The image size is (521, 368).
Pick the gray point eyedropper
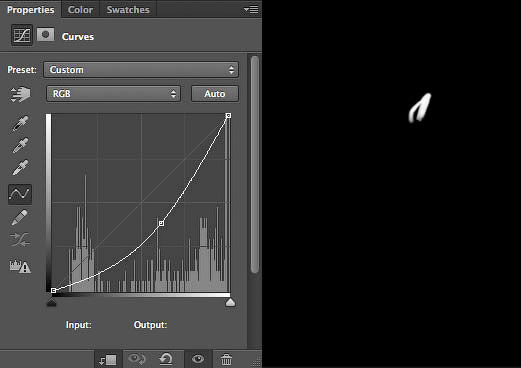[20, 146]
